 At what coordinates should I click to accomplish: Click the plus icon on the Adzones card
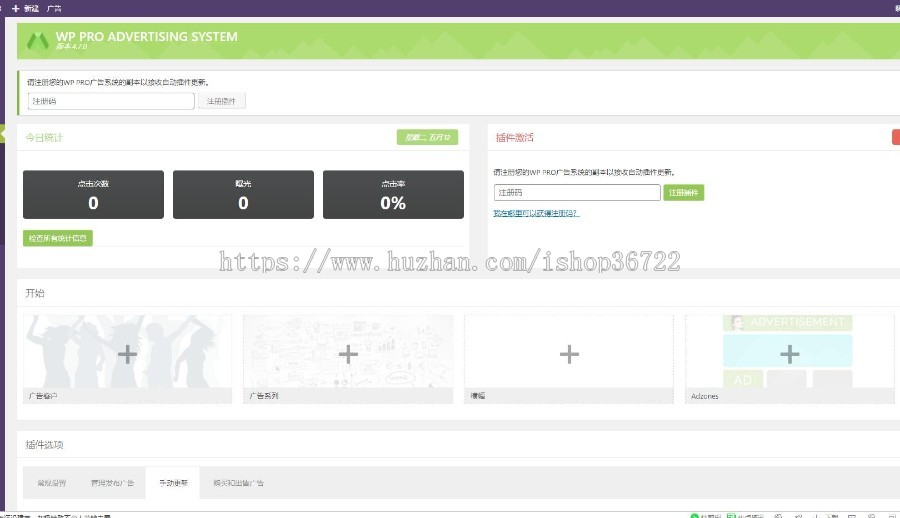pos(789,354)
